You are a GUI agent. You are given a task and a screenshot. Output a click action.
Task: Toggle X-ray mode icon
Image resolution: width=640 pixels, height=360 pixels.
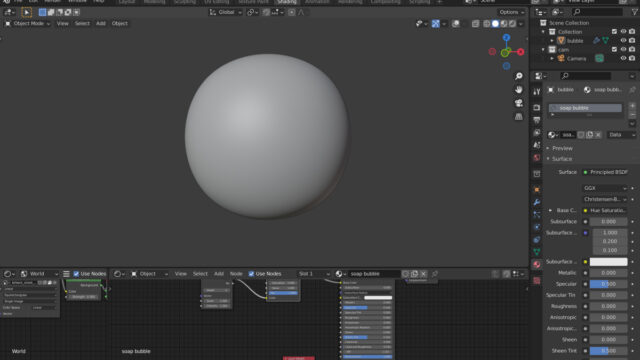476,24
